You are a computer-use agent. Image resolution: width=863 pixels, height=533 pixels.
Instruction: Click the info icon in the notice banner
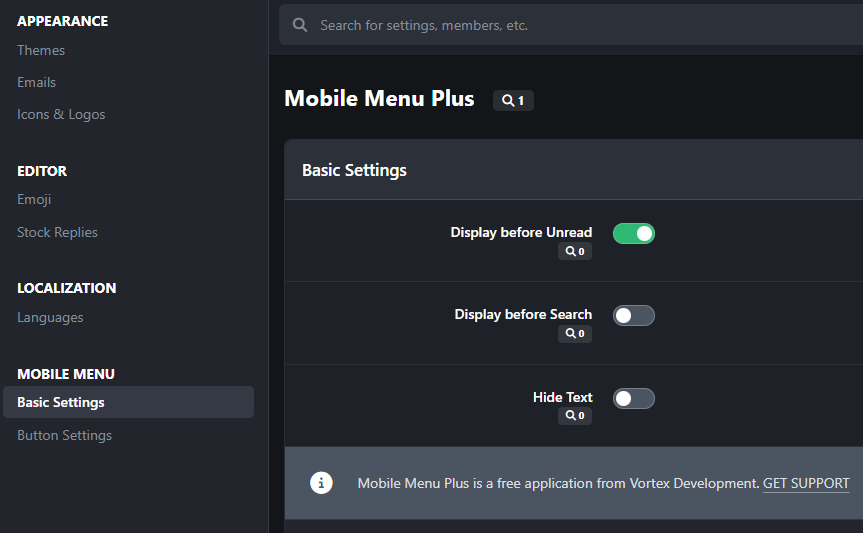321,483
